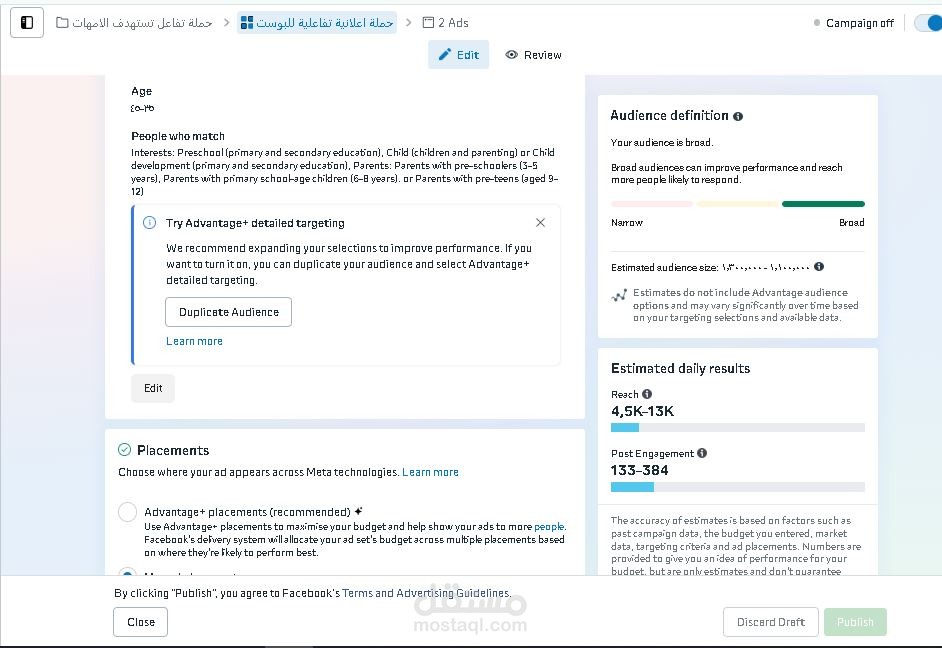Viewport: 942px width, 648px height.
Task: Click the Post Engagement info icon
Action: (702, 453)
